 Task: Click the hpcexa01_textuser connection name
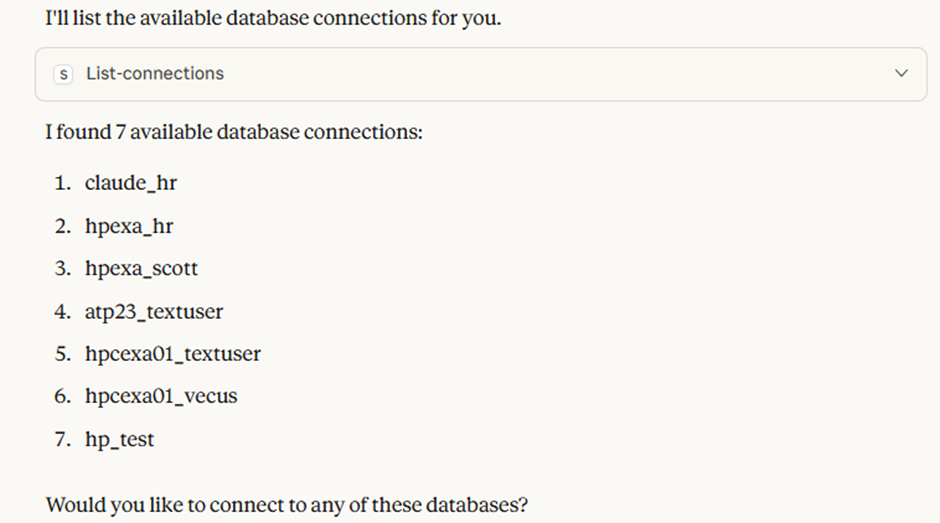[172, 354]
